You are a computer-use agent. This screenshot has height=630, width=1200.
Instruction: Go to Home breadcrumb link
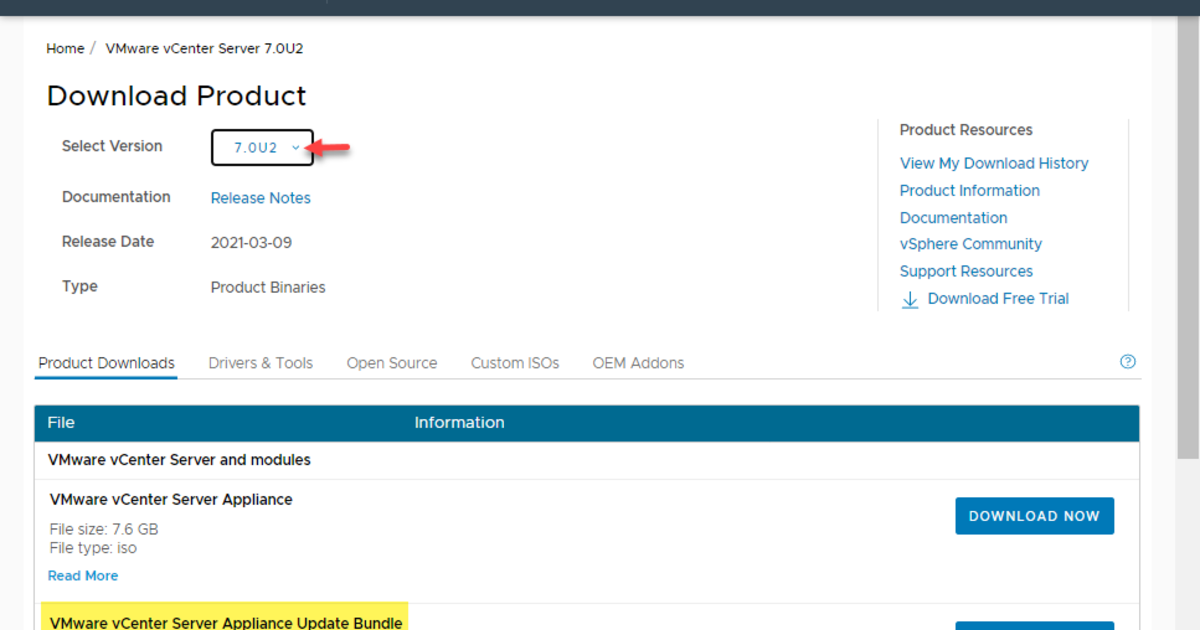point(65,48)
